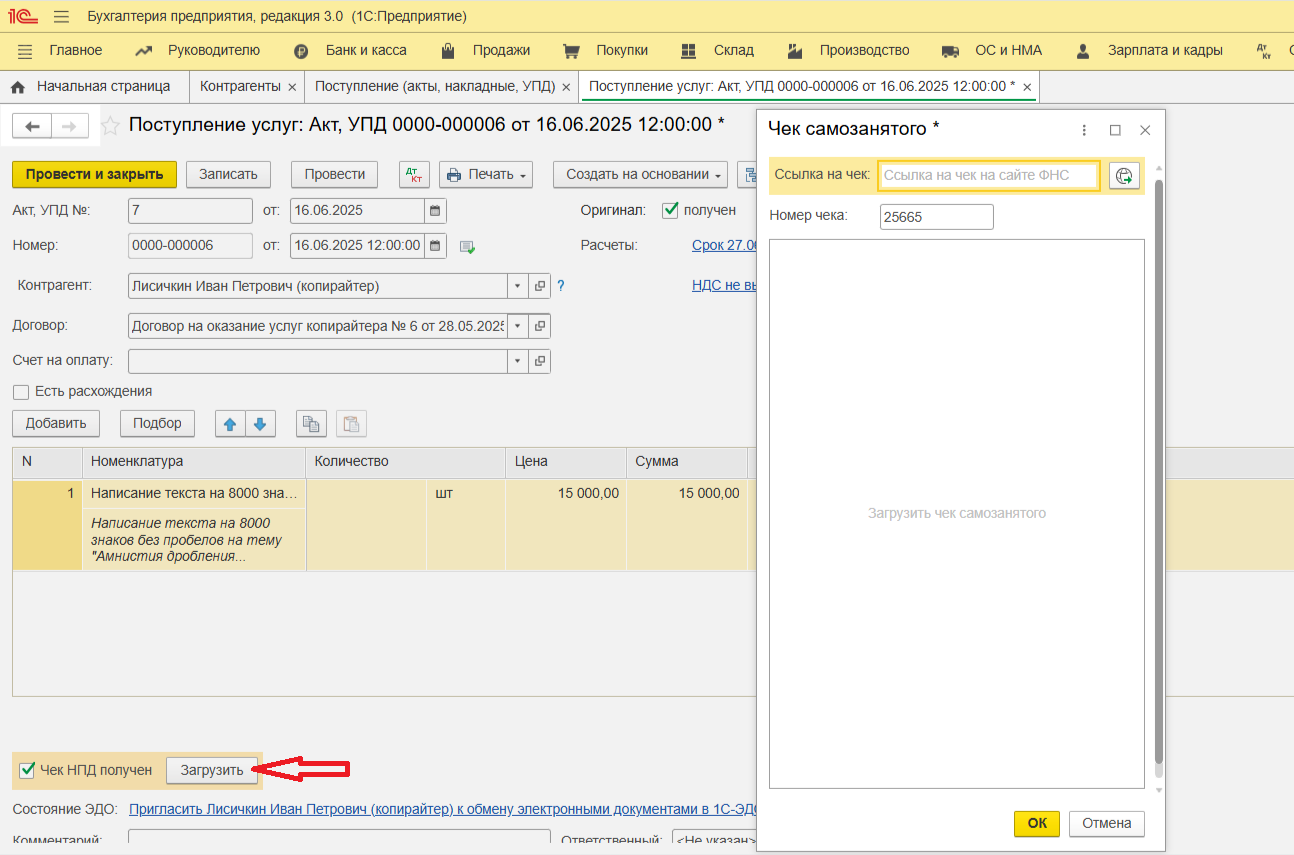Click the Загрузить button
1294x855 pixels.
[211, 770]
